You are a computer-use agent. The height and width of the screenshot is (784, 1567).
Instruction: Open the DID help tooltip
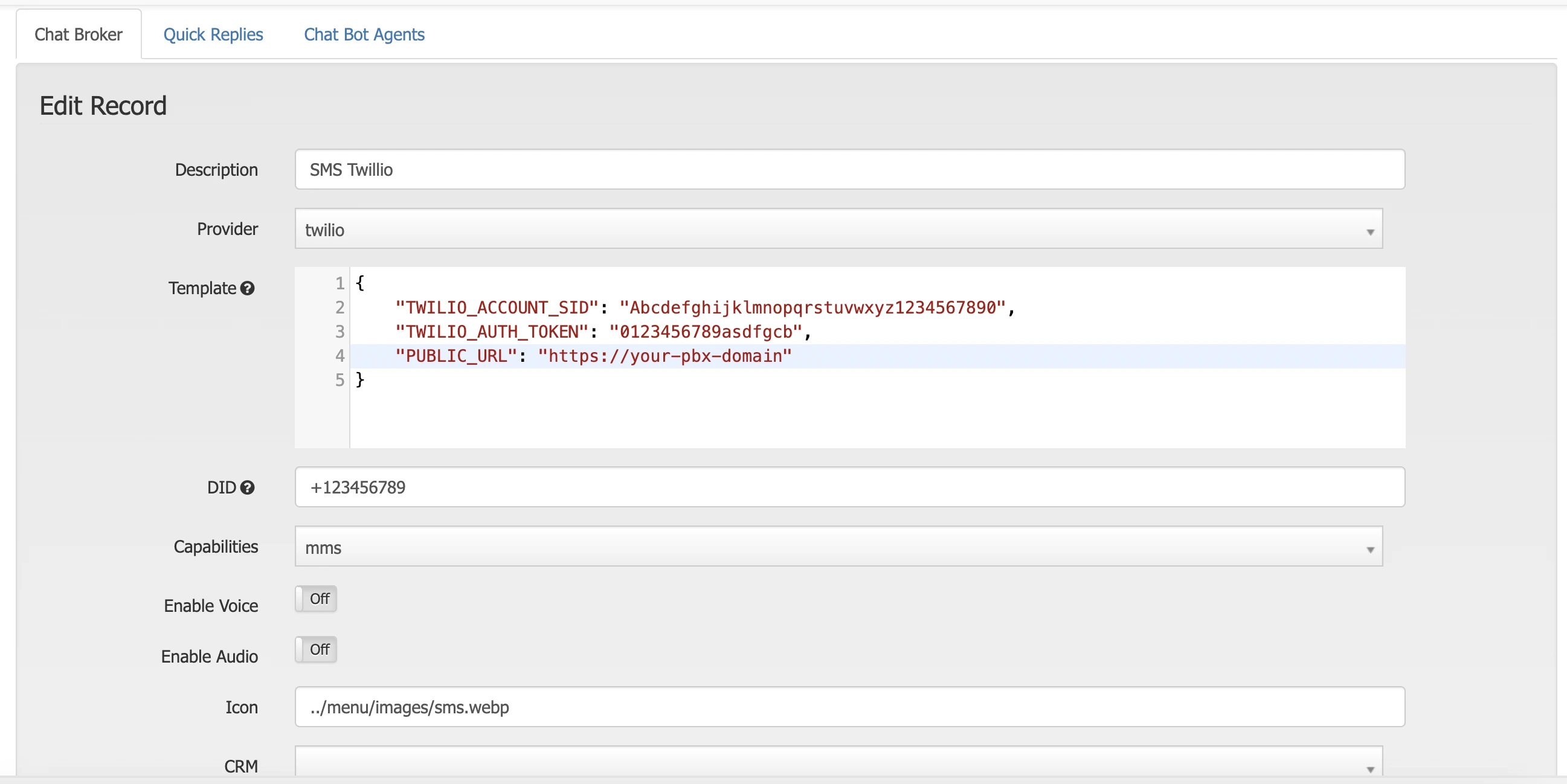(248, 489)
